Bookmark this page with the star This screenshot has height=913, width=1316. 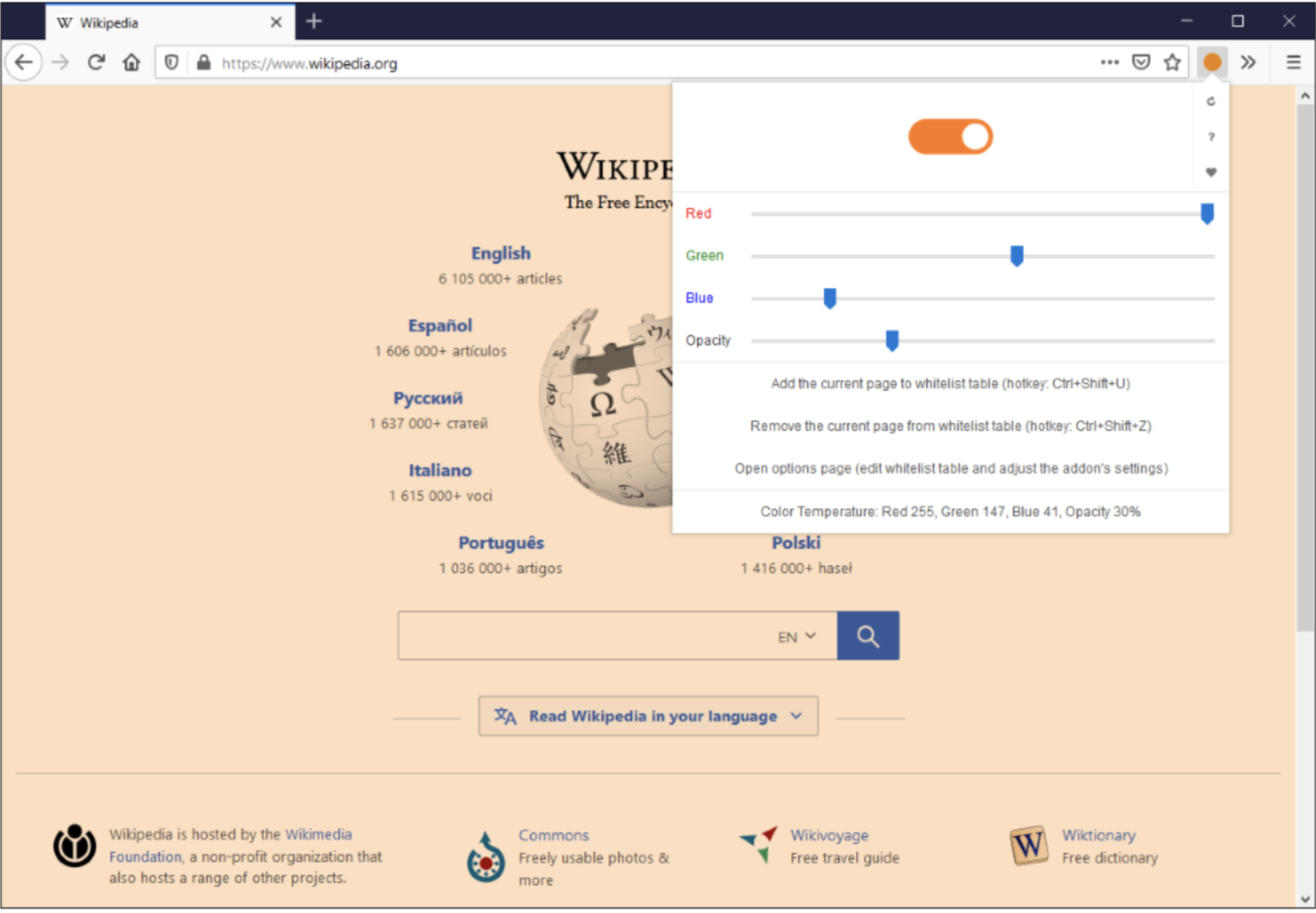point(1172,62)
